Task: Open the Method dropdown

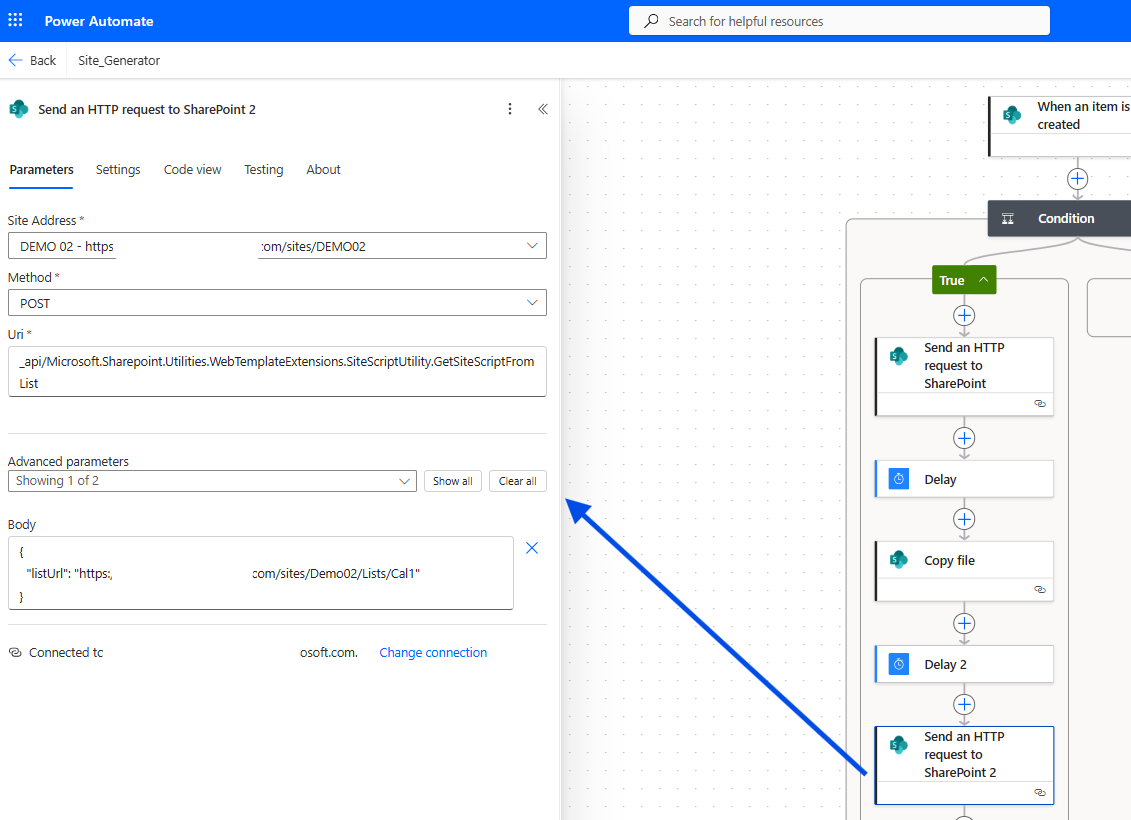Action: click(x=531, y=303)
